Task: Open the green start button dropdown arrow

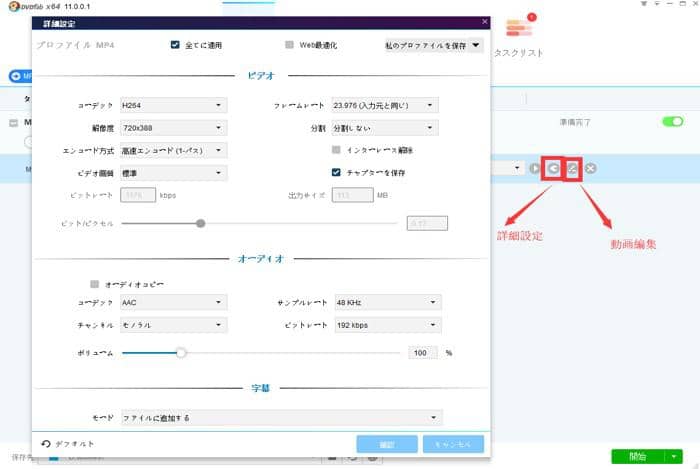Action: (x=675, y=457)
